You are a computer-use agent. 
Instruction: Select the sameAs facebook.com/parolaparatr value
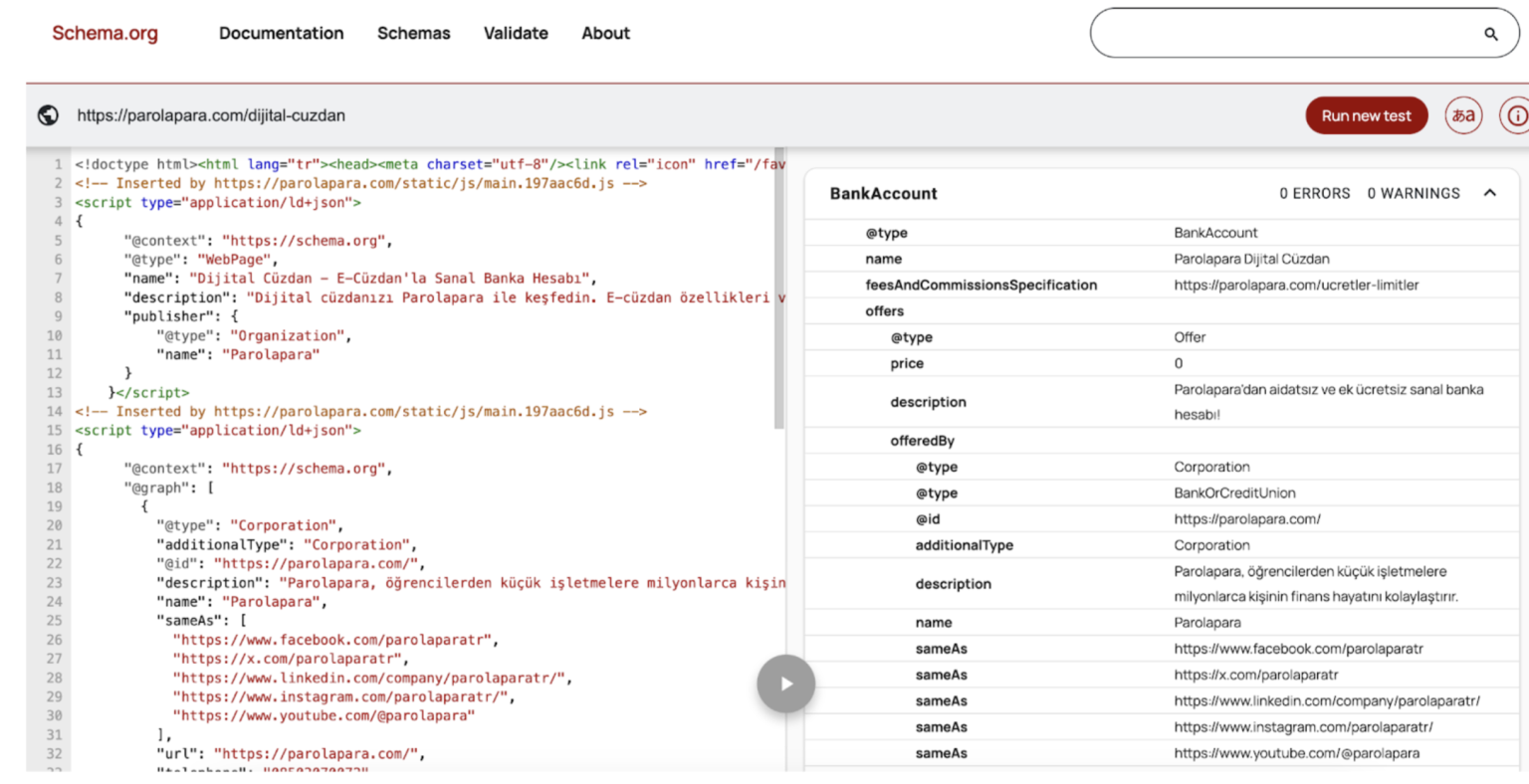tap(1298, 649)
